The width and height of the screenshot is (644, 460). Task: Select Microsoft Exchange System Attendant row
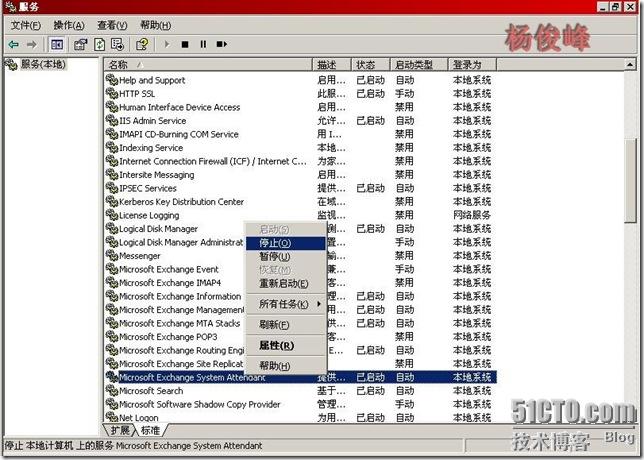(301, 377)
